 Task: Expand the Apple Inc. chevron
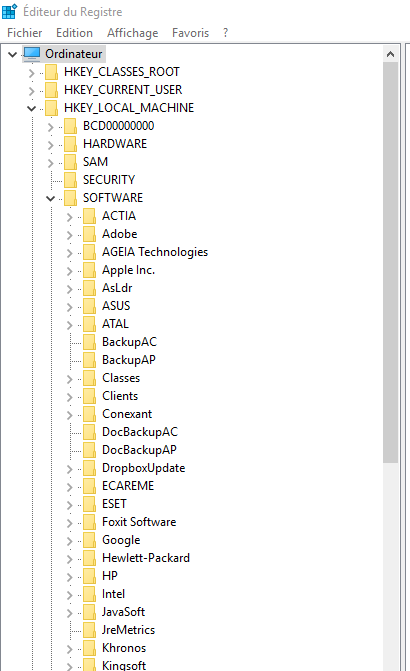click(x=69, y=271)
